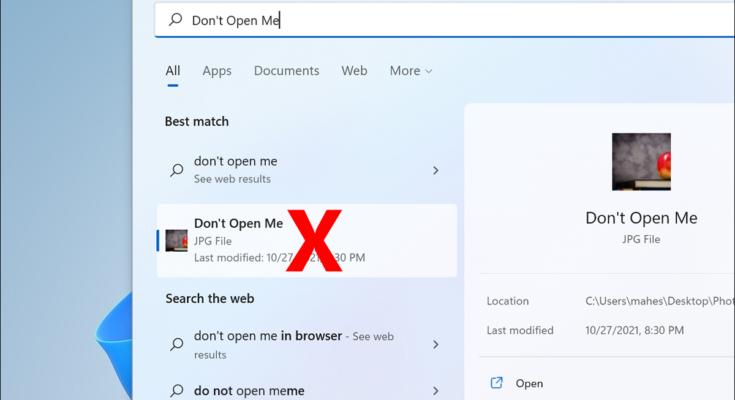Open the file Location path C:\Users\mahes\Desktop
Viewport: 735px width, 400px height.
pyautogui.click(x=658, y=300)
